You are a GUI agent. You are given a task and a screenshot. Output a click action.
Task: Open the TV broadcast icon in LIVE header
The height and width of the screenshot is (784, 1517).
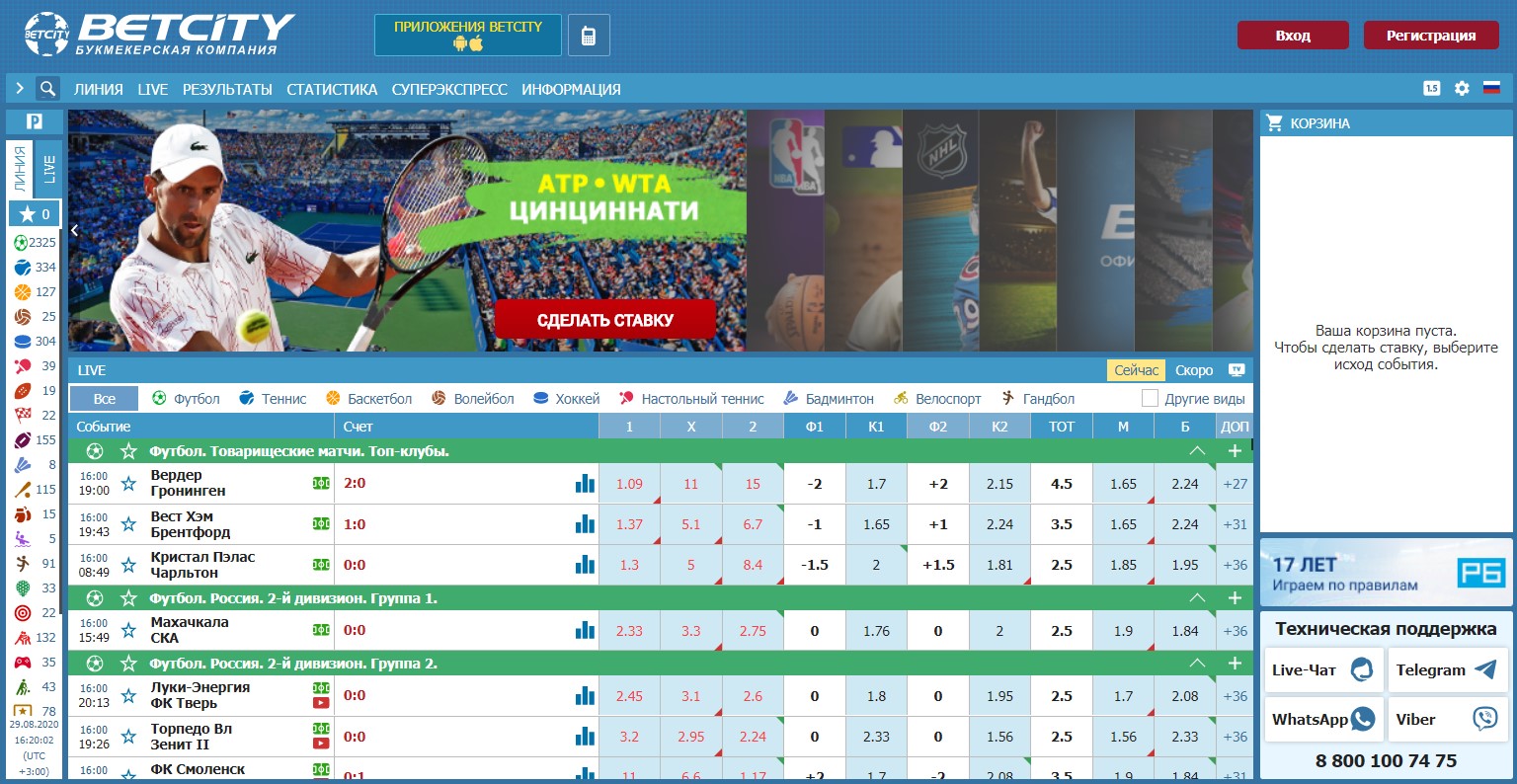click(1236, 370)
